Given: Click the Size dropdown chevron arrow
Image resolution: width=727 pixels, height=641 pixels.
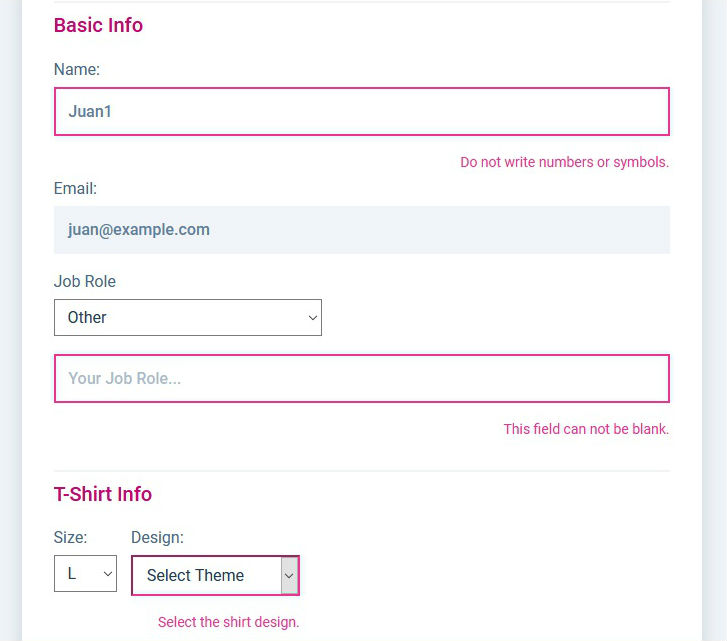Looking at the screenshot, I should (107, 574).
